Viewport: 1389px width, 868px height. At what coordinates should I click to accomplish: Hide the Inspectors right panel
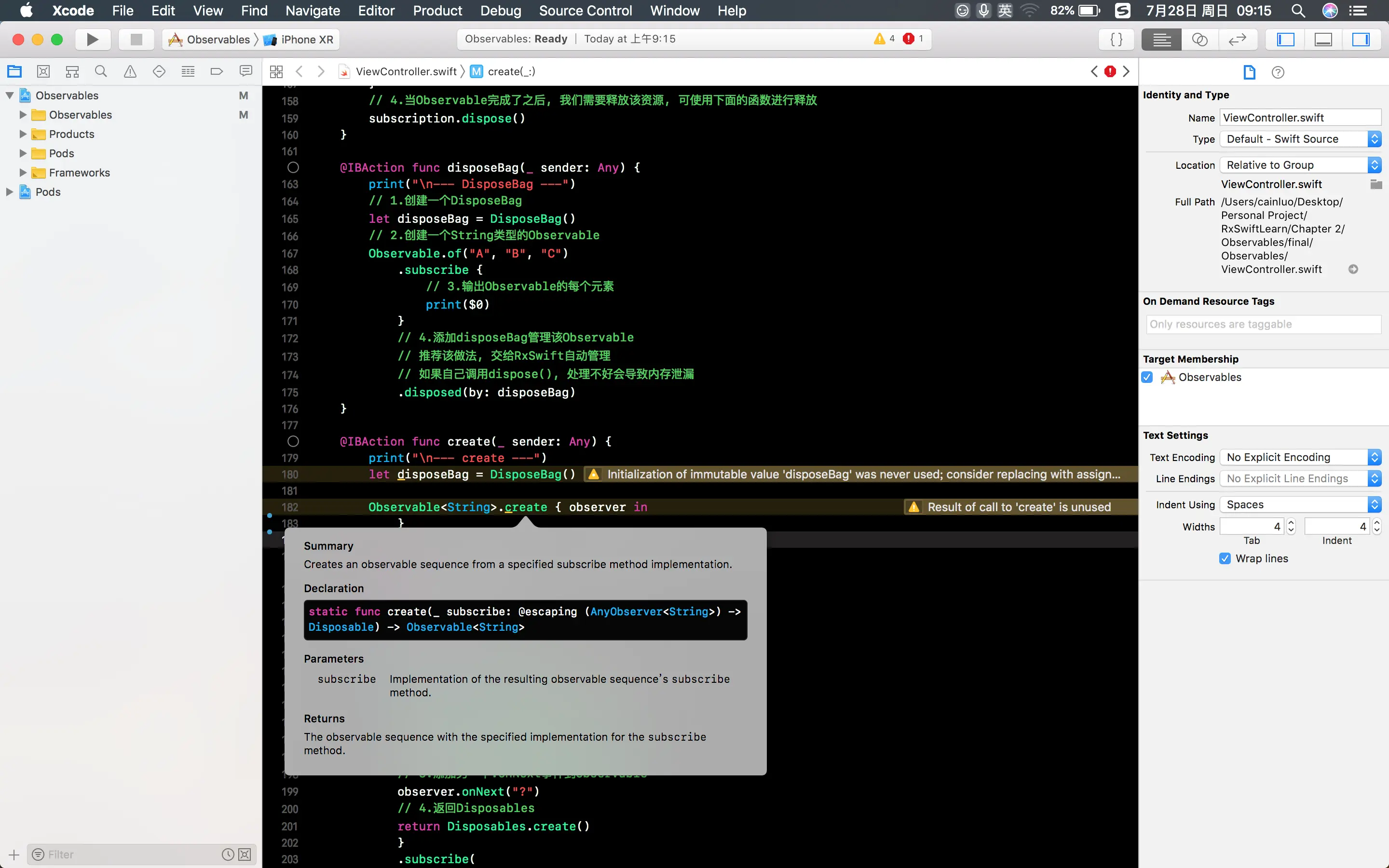tap(1360, 39)
